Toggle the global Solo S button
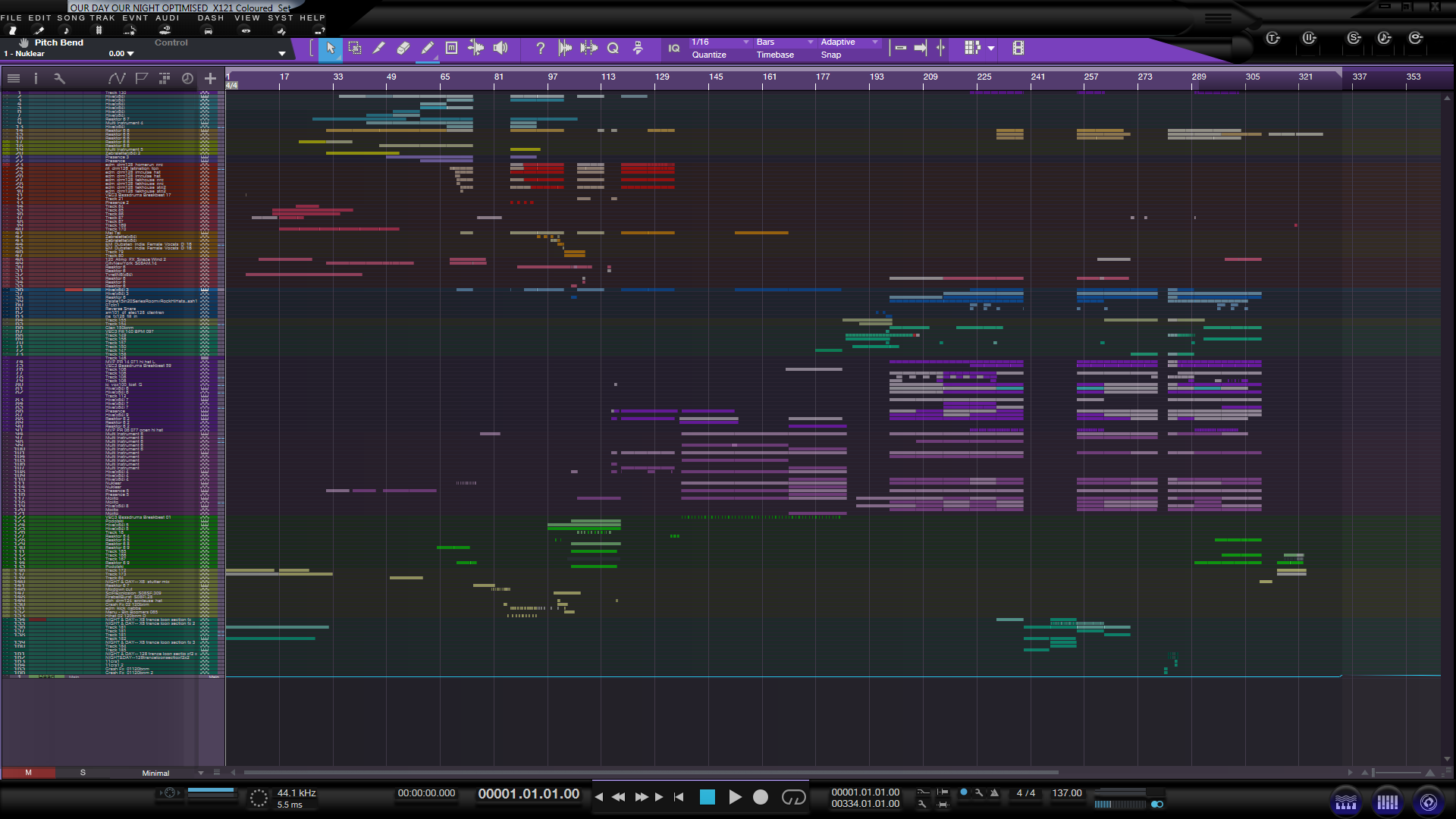Image resolution: width=1456 pixels, height=819 pixels. coord(83,773)
